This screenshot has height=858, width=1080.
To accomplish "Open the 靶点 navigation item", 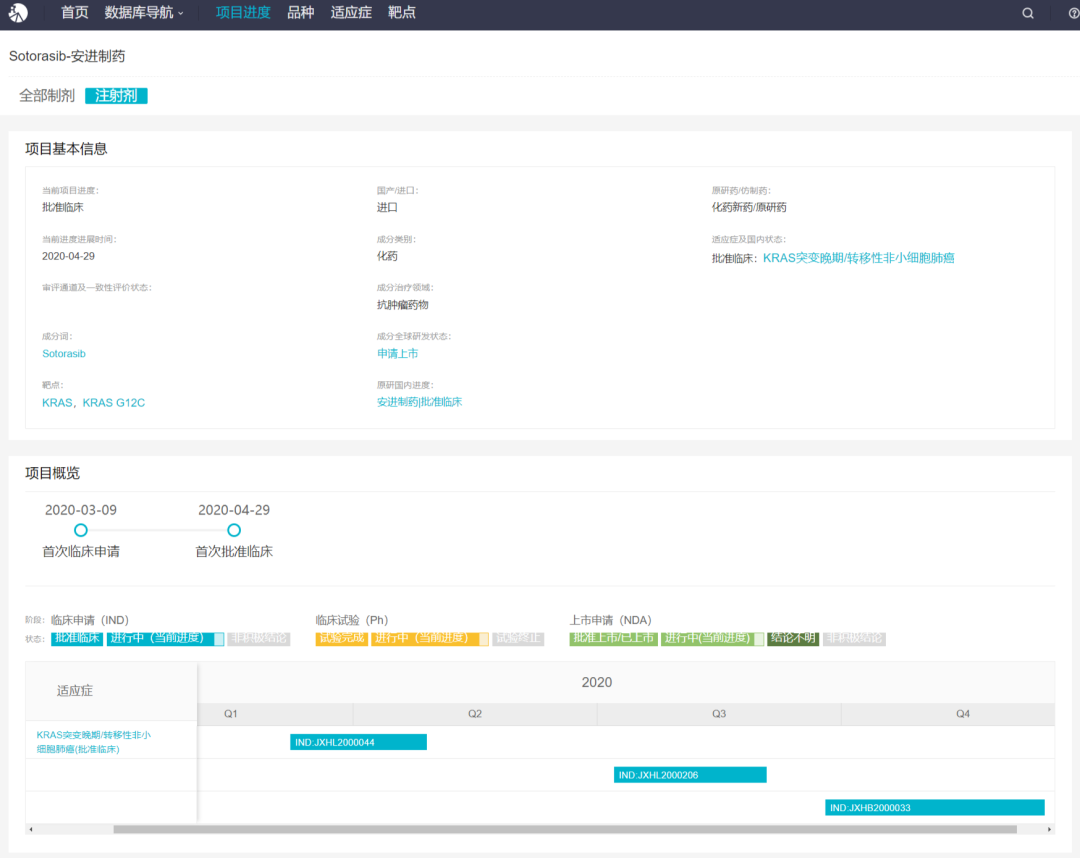I will click(x=402, y=12).
